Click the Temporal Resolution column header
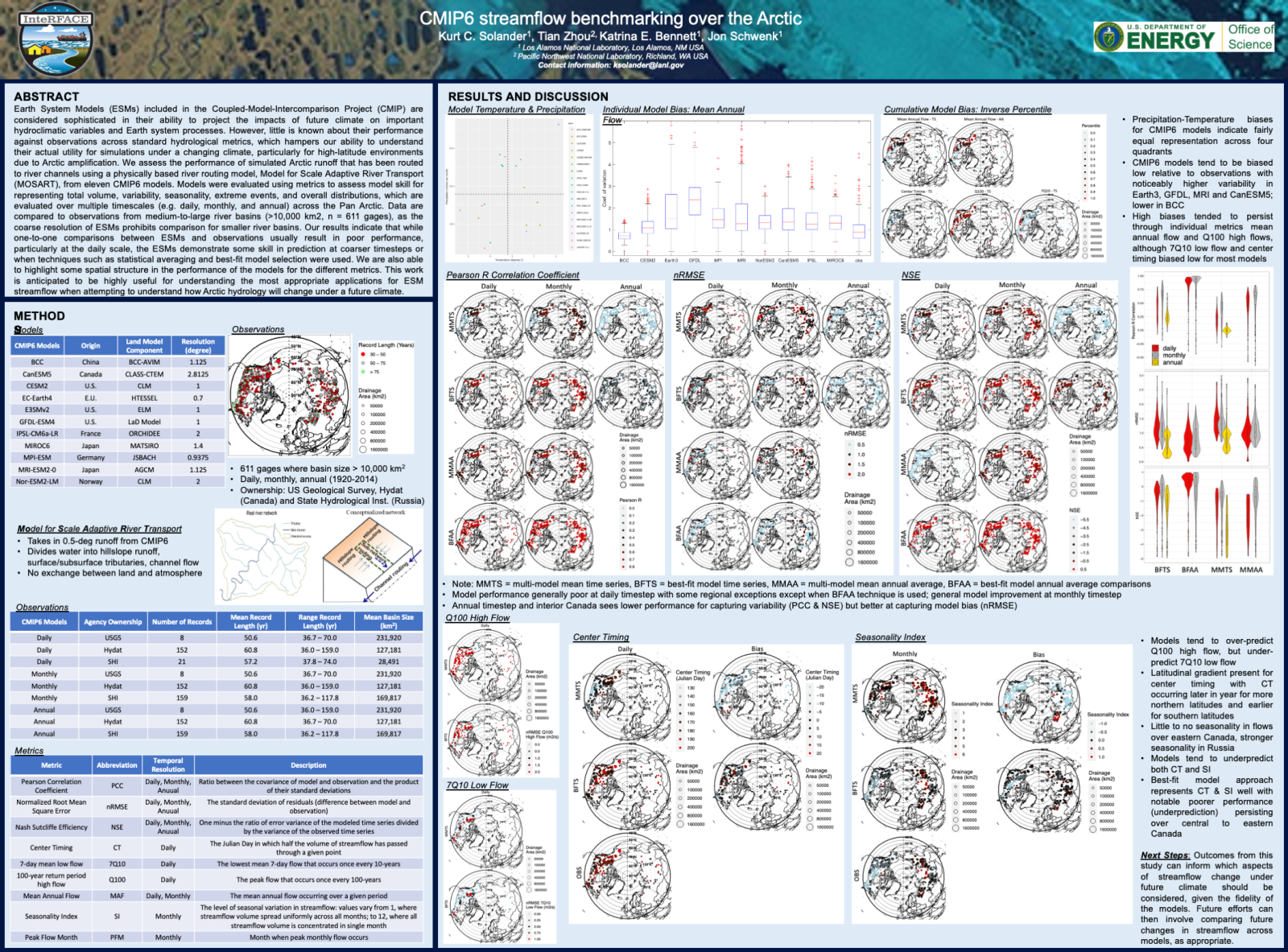 [168, 765]
